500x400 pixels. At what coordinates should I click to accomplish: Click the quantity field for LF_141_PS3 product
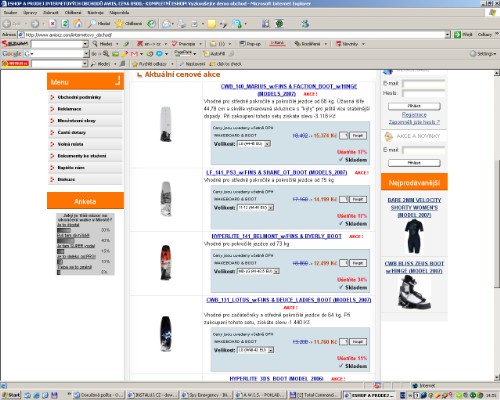click(x=344, y=199)
